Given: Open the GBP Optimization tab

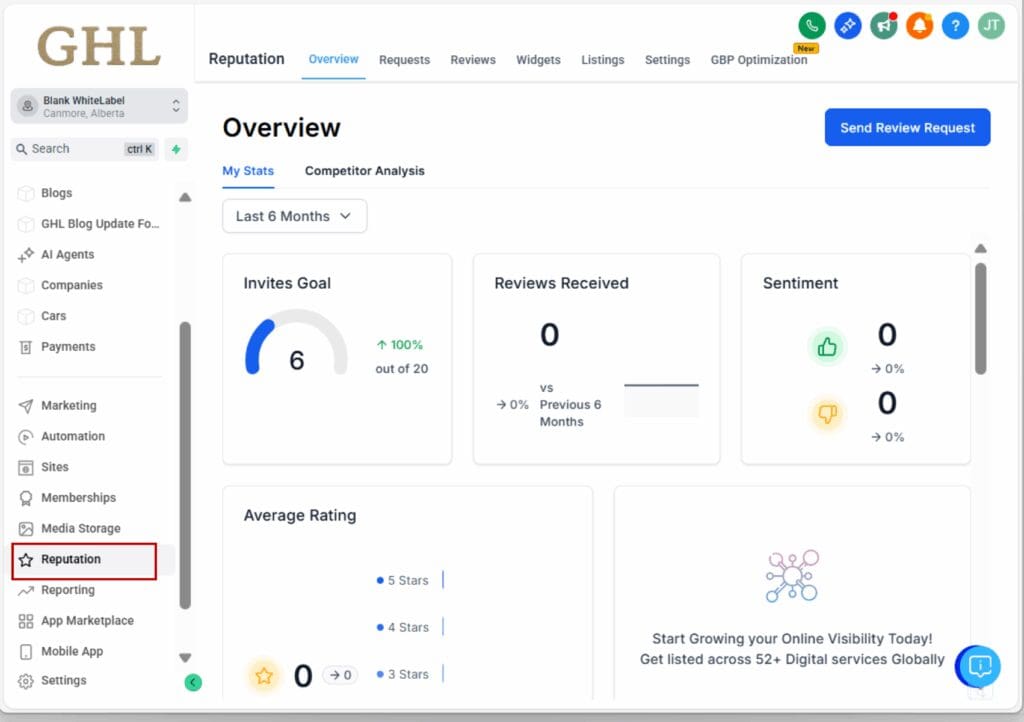Looking at the screenshot, I should [759, 60].
